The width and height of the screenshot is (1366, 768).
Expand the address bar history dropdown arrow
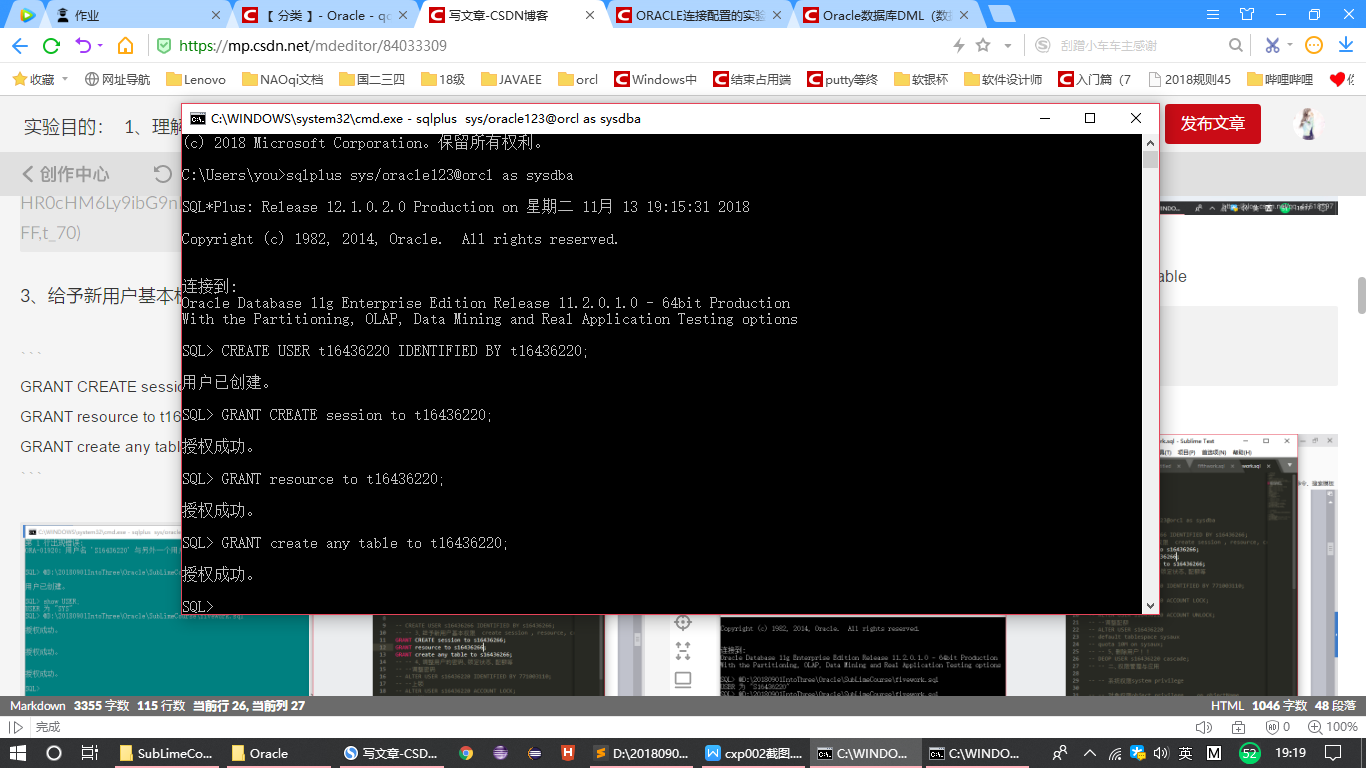click(x=1008, y=46)
